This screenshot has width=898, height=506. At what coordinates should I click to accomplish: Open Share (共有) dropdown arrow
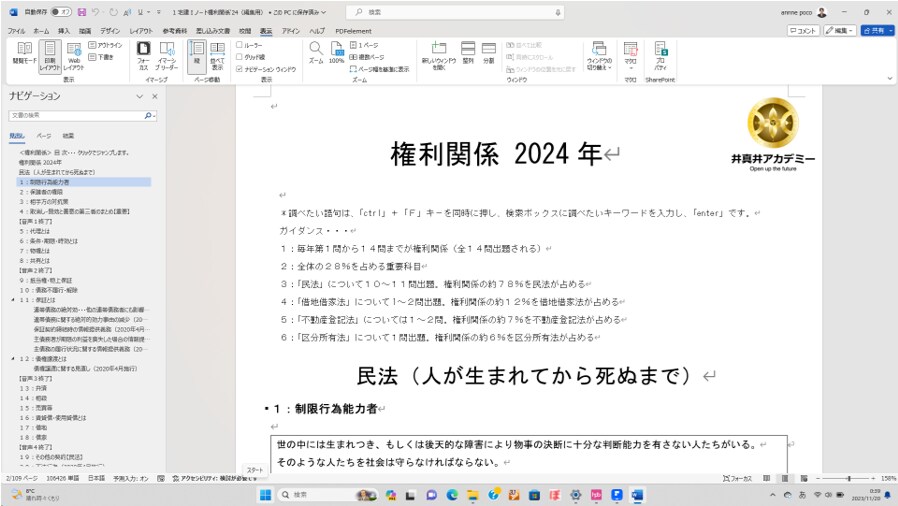tap(891, 30)
